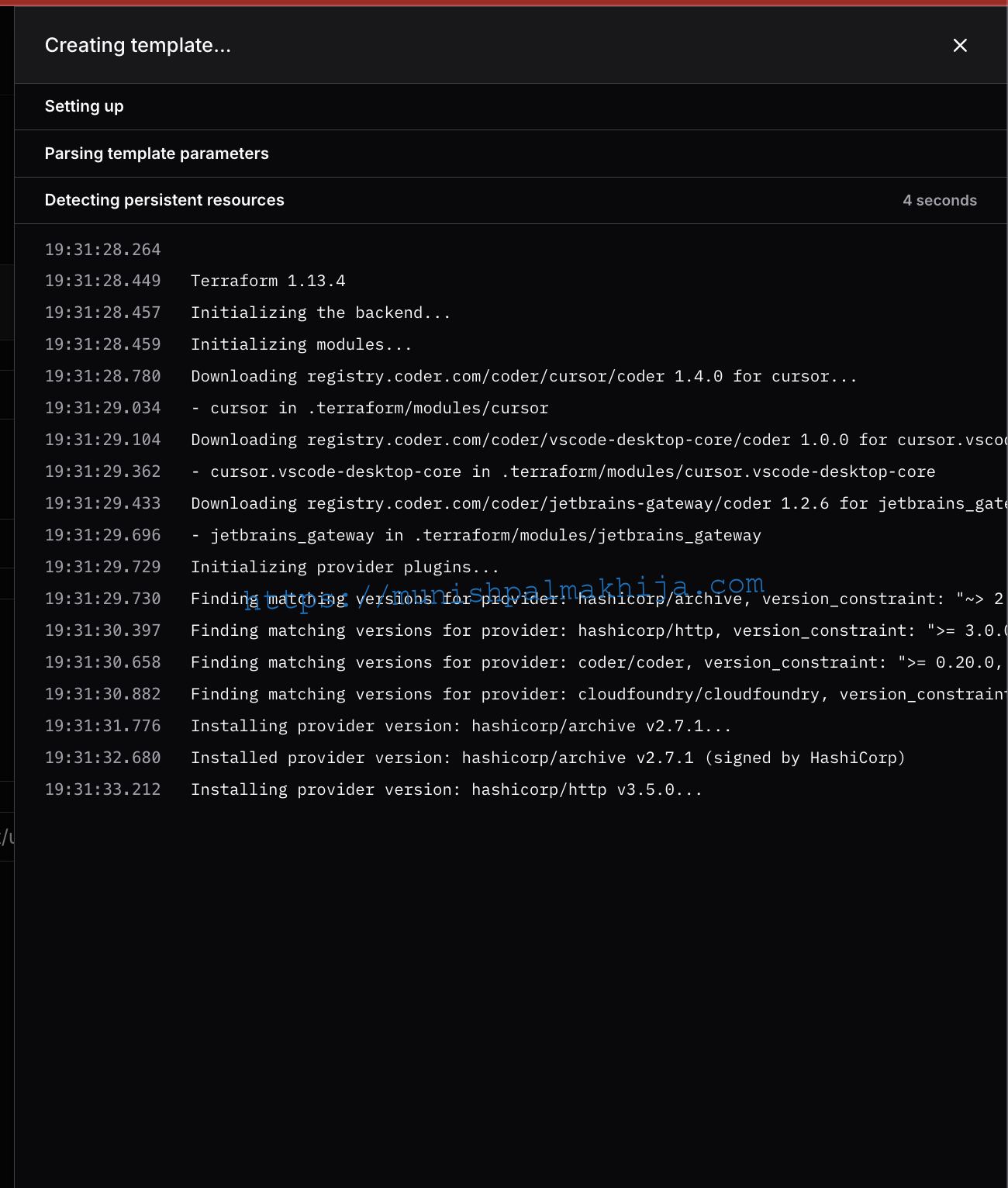The image size is (1008, 1188).
Task: Click the Initializing modules log line
Action: pyautogui.click(x=302, y=344)
